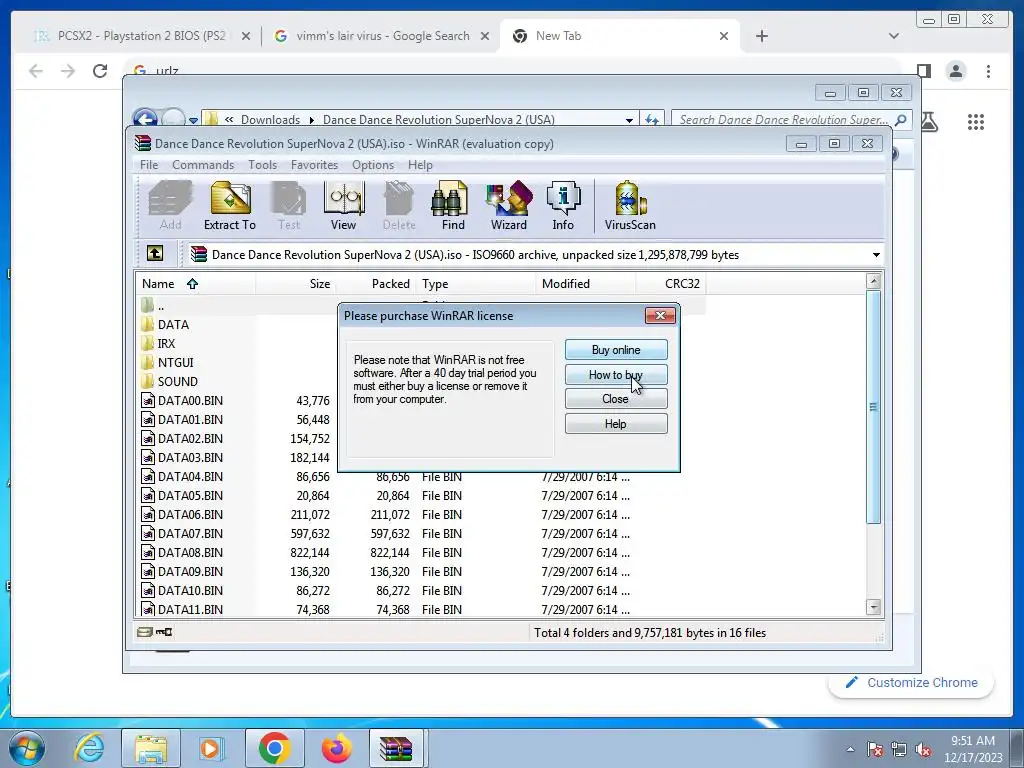Click Close in the license dialog

616,398
